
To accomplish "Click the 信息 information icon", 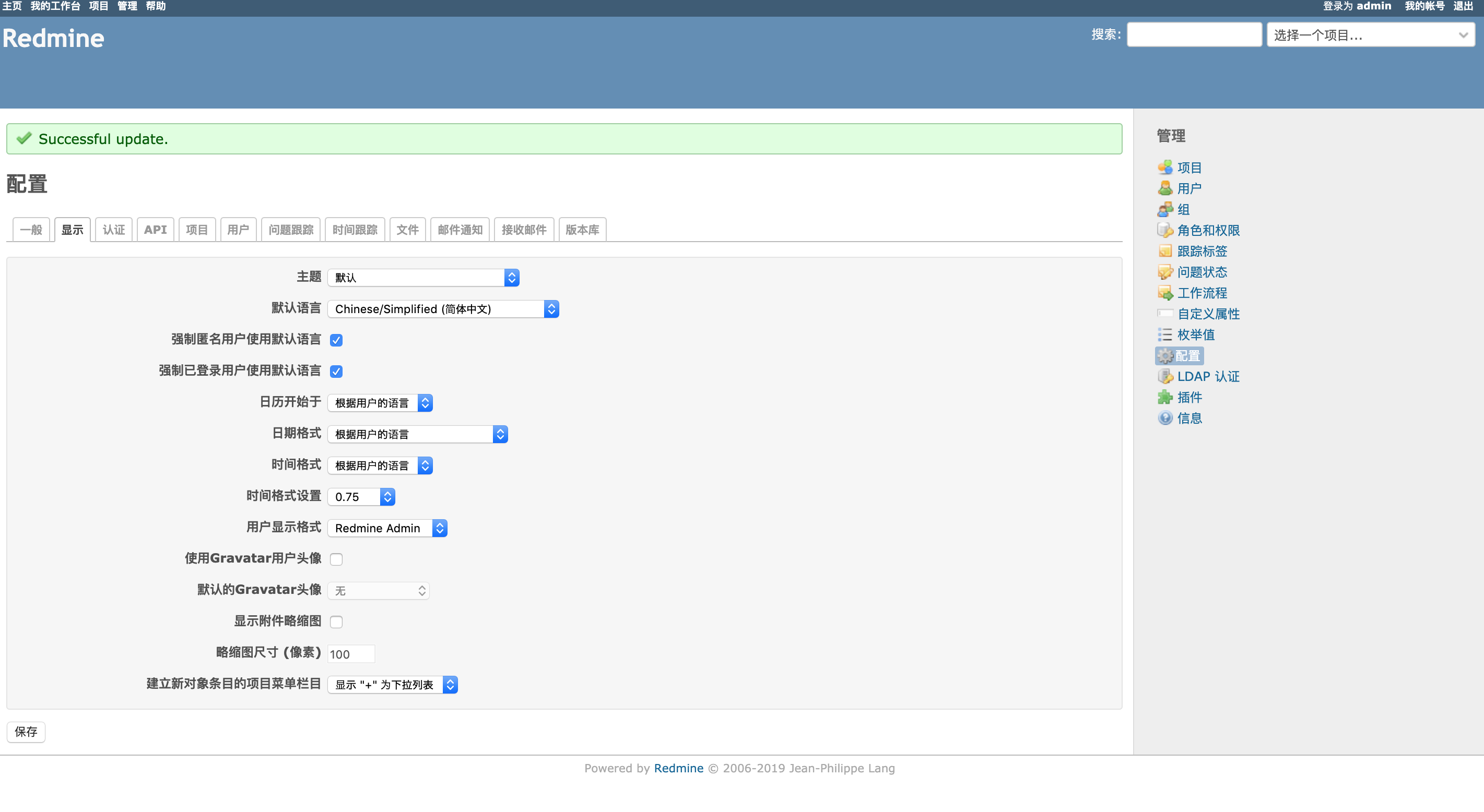I will point(1164,418).
